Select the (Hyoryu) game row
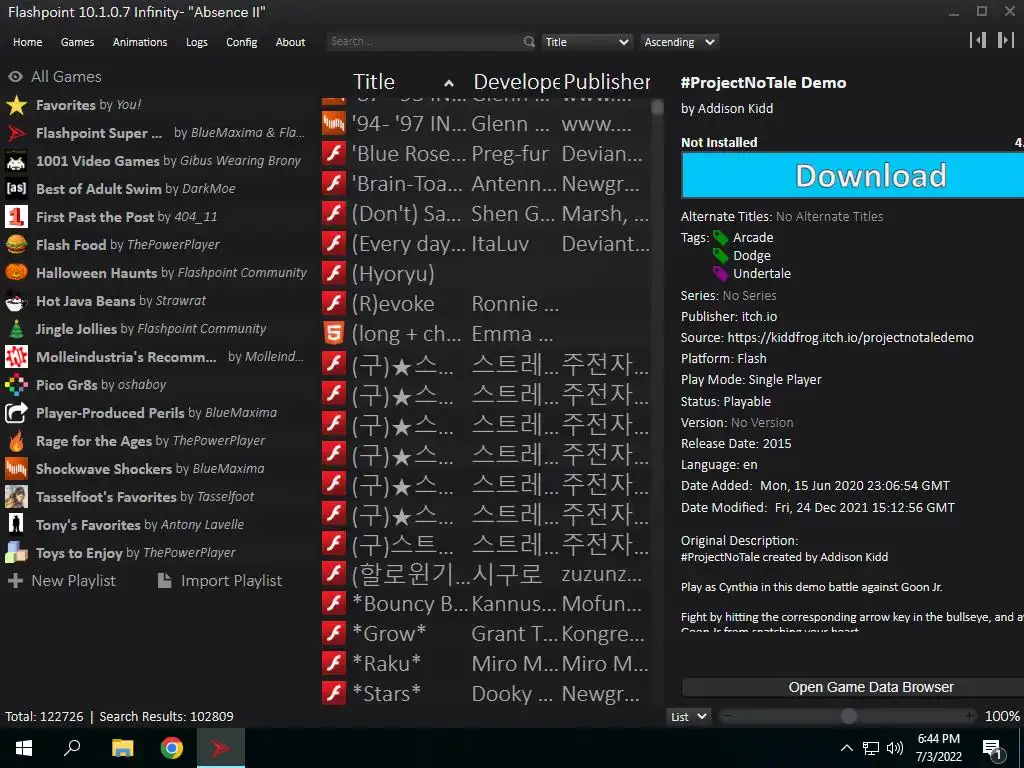Image resolution: width=1024 pixels, height=768 pixels. [487, 273]
